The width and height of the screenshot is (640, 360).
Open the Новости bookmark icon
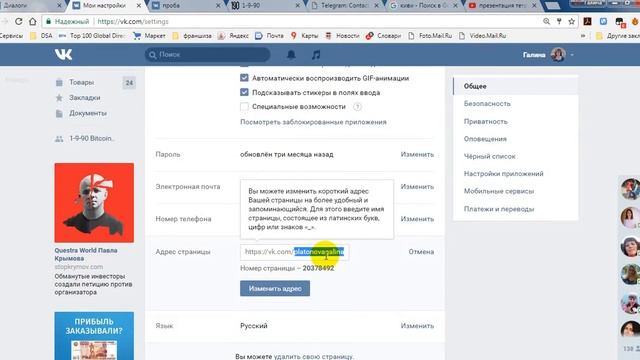point(328,36)
